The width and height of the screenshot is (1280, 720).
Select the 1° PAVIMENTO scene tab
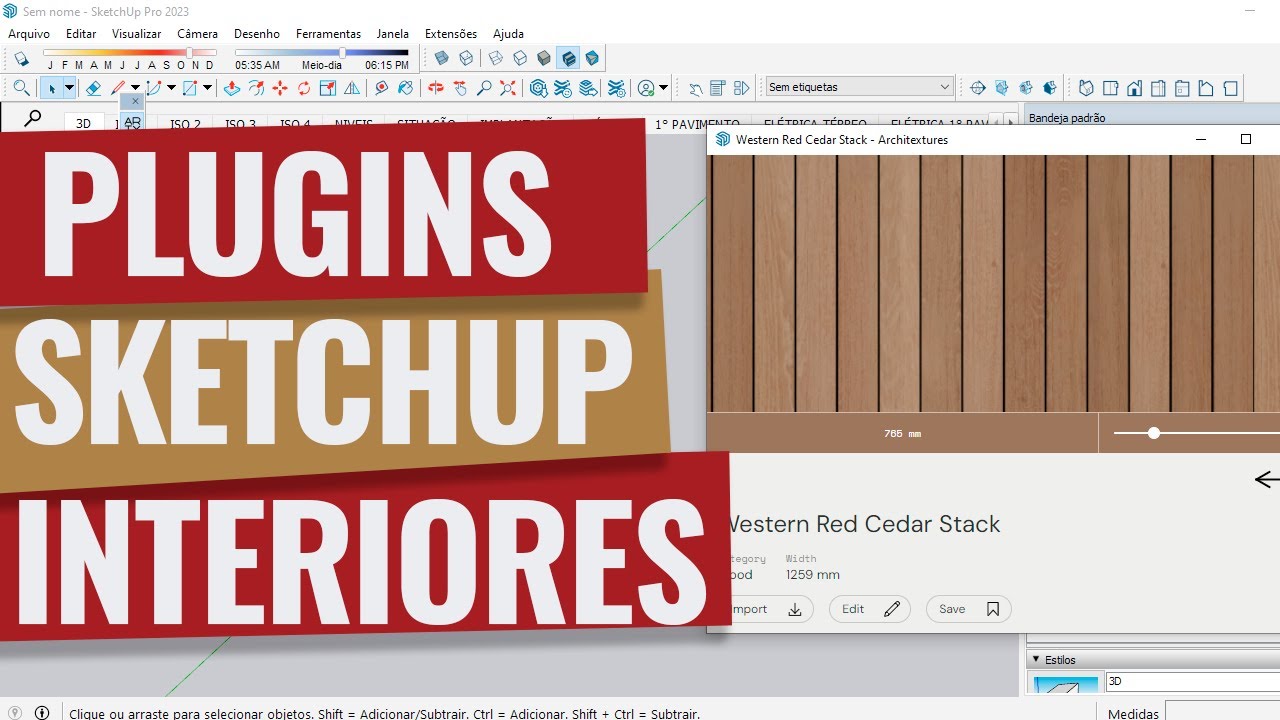coord(697,125)
